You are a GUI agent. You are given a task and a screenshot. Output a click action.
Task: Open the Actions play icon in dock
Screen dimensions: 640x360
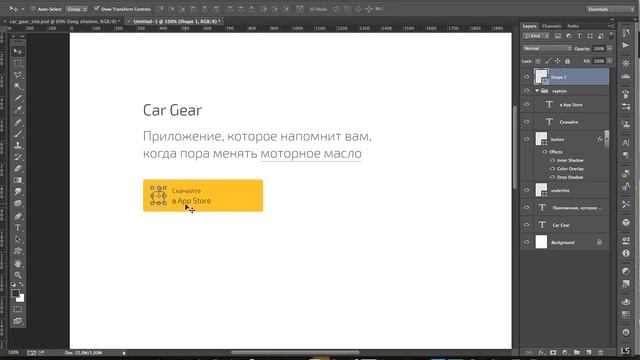[x=626, y=45]
